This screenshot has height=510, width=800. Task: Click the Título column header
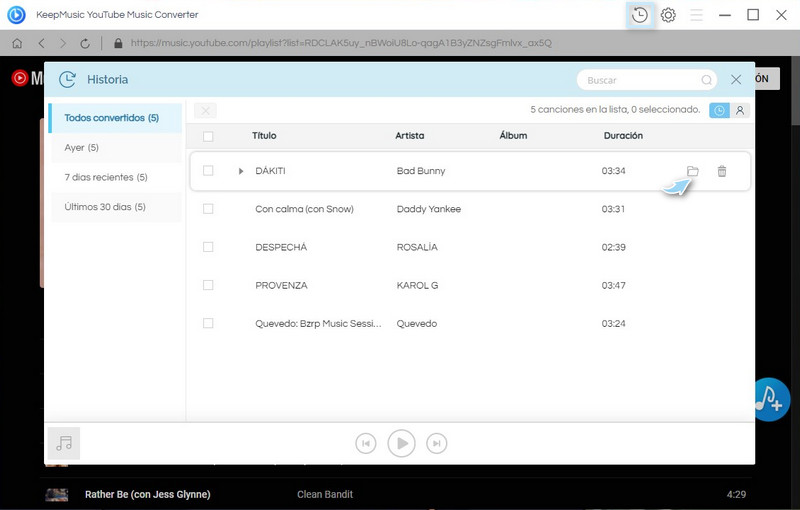264,136
